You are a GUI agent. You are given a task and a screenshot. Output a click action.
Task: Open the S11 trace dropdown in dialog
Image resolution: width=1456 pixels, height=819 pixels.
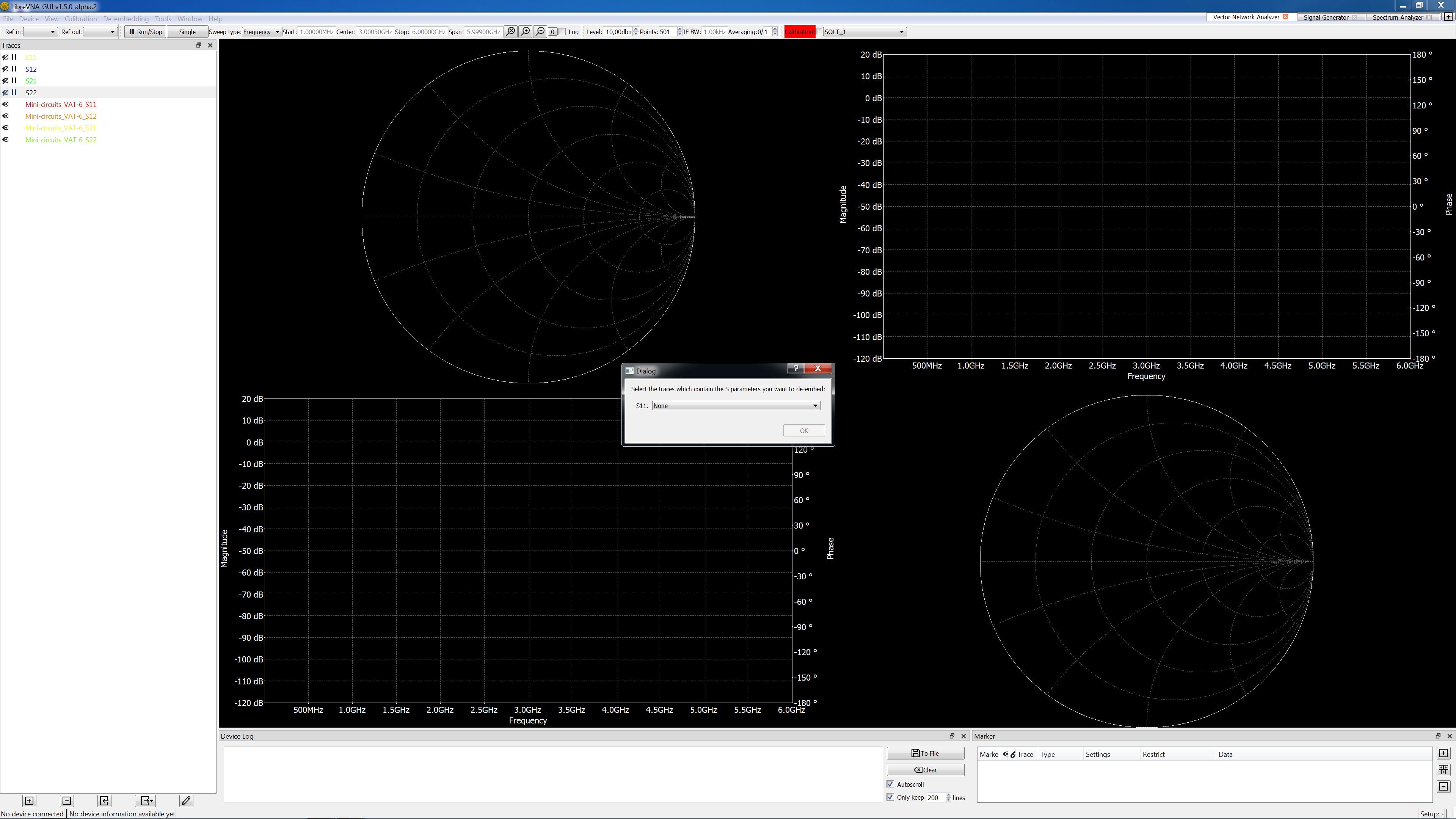click(735, 406)
